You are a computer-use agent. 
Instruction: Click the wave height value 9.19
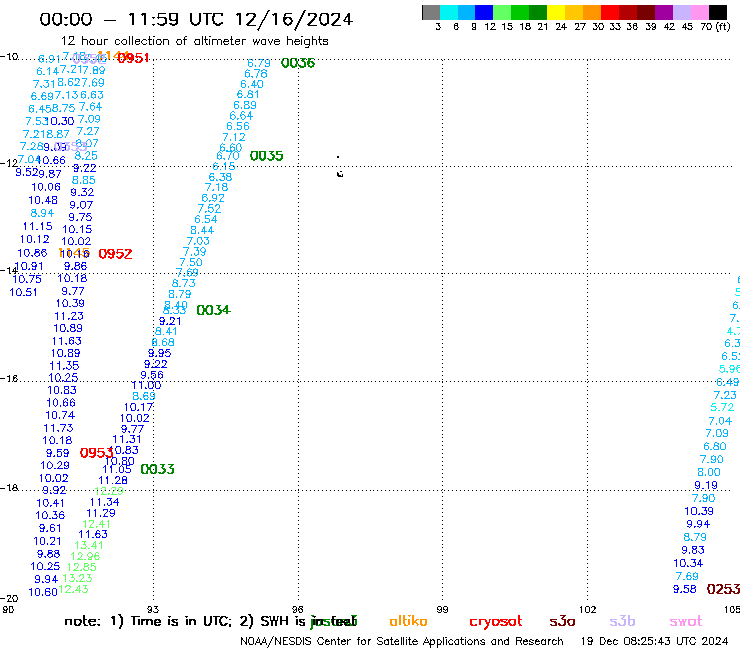(706, 485)
